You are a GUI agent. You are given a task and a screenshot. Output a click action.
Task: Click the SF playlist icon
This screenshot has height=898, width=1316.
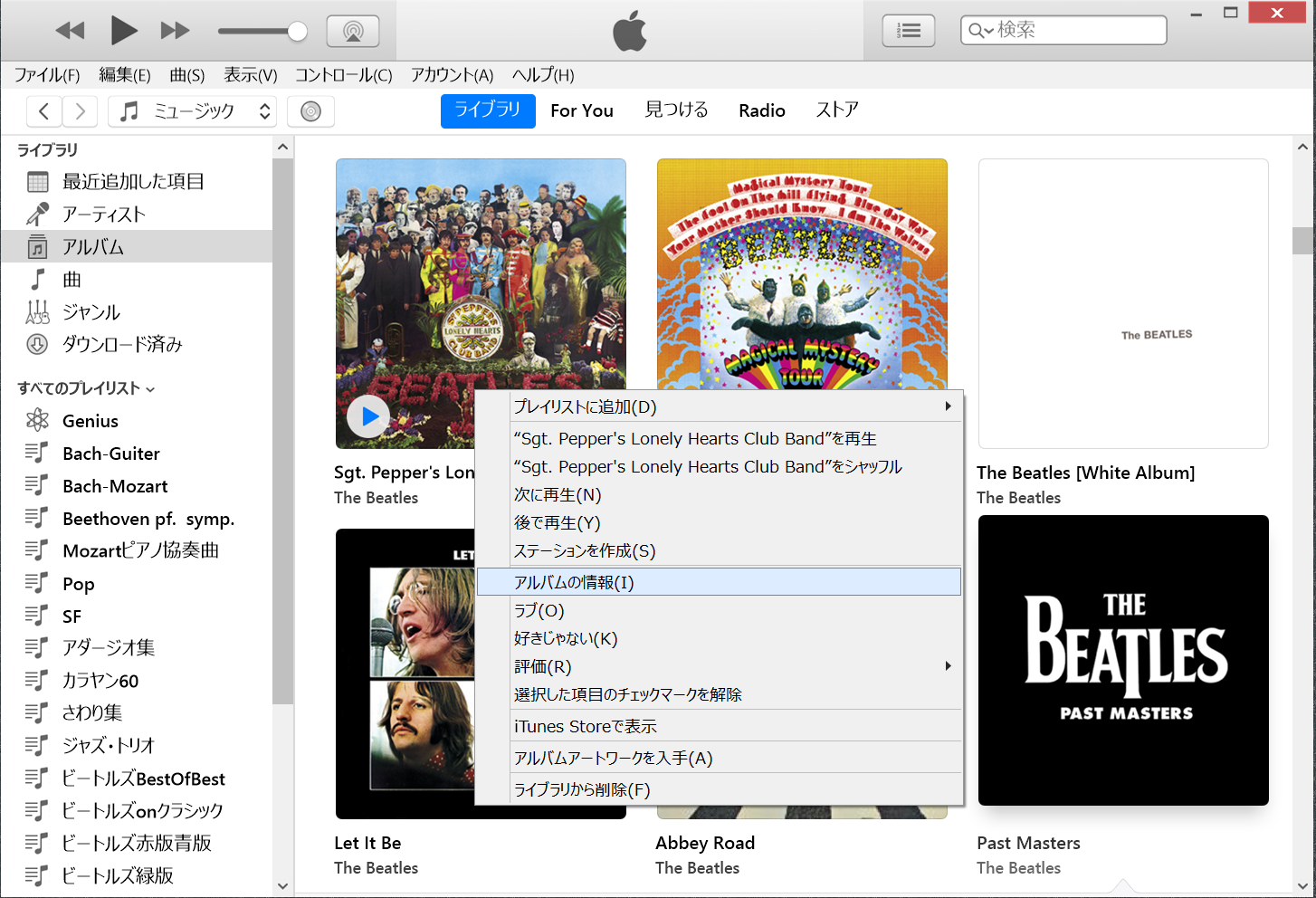[x=36, y=616]
